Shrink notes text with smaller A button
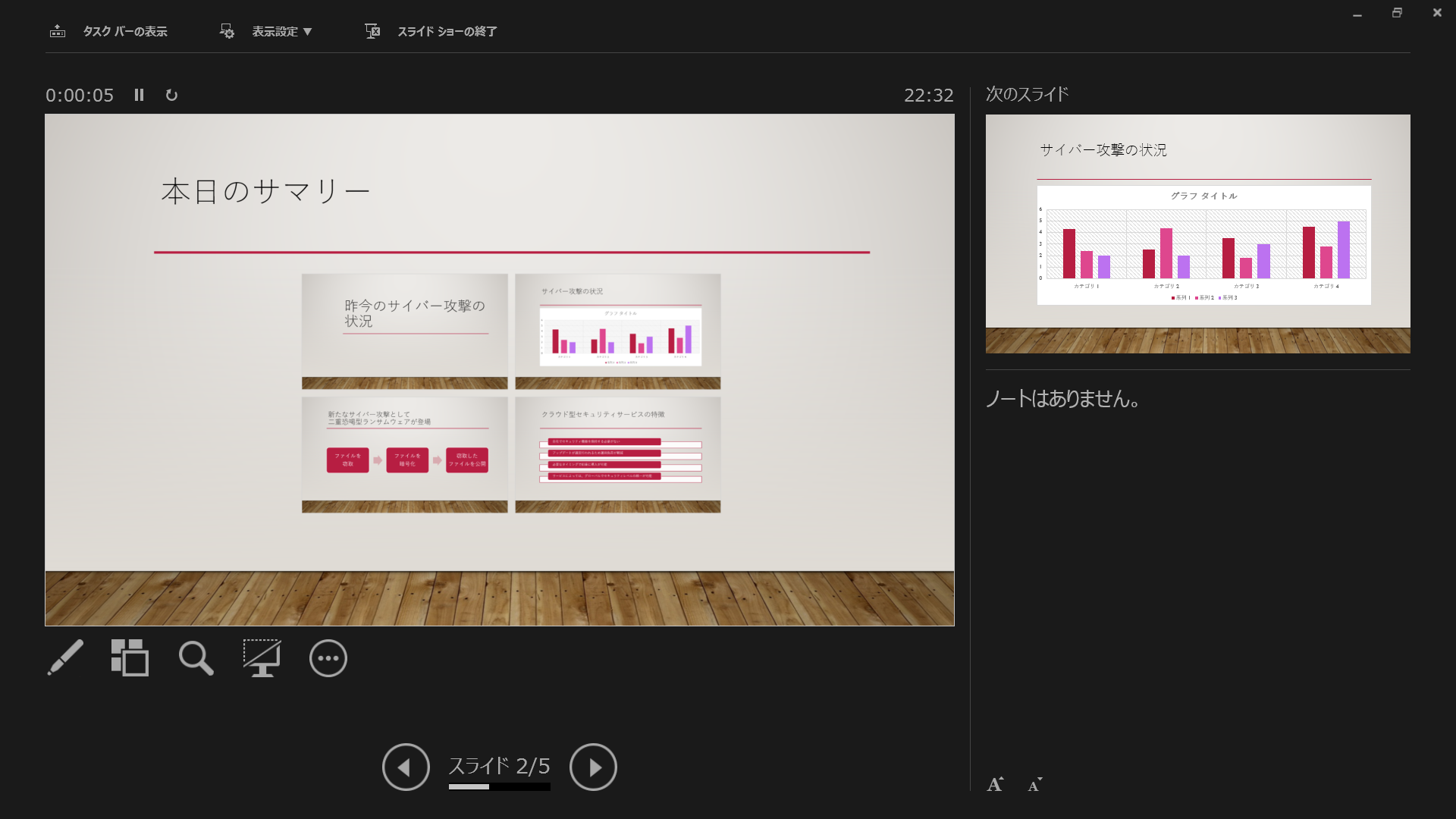Viewport: 1456px width, 819px height. 1034,785
